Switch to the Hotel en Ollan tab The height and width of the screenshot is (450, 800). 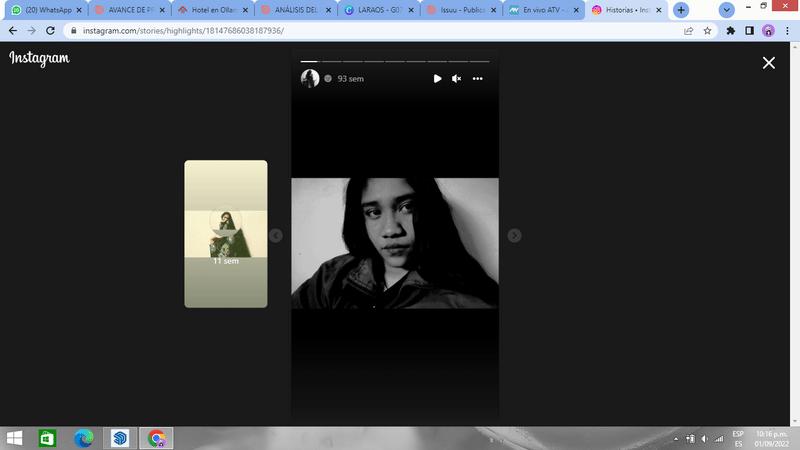pyautogui.click(x=213, y=10)
